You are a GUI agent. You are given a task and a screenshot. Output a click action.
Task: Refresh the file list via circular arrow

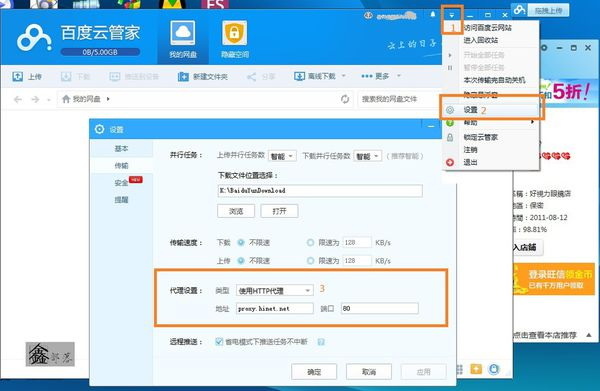click(345, 99)
